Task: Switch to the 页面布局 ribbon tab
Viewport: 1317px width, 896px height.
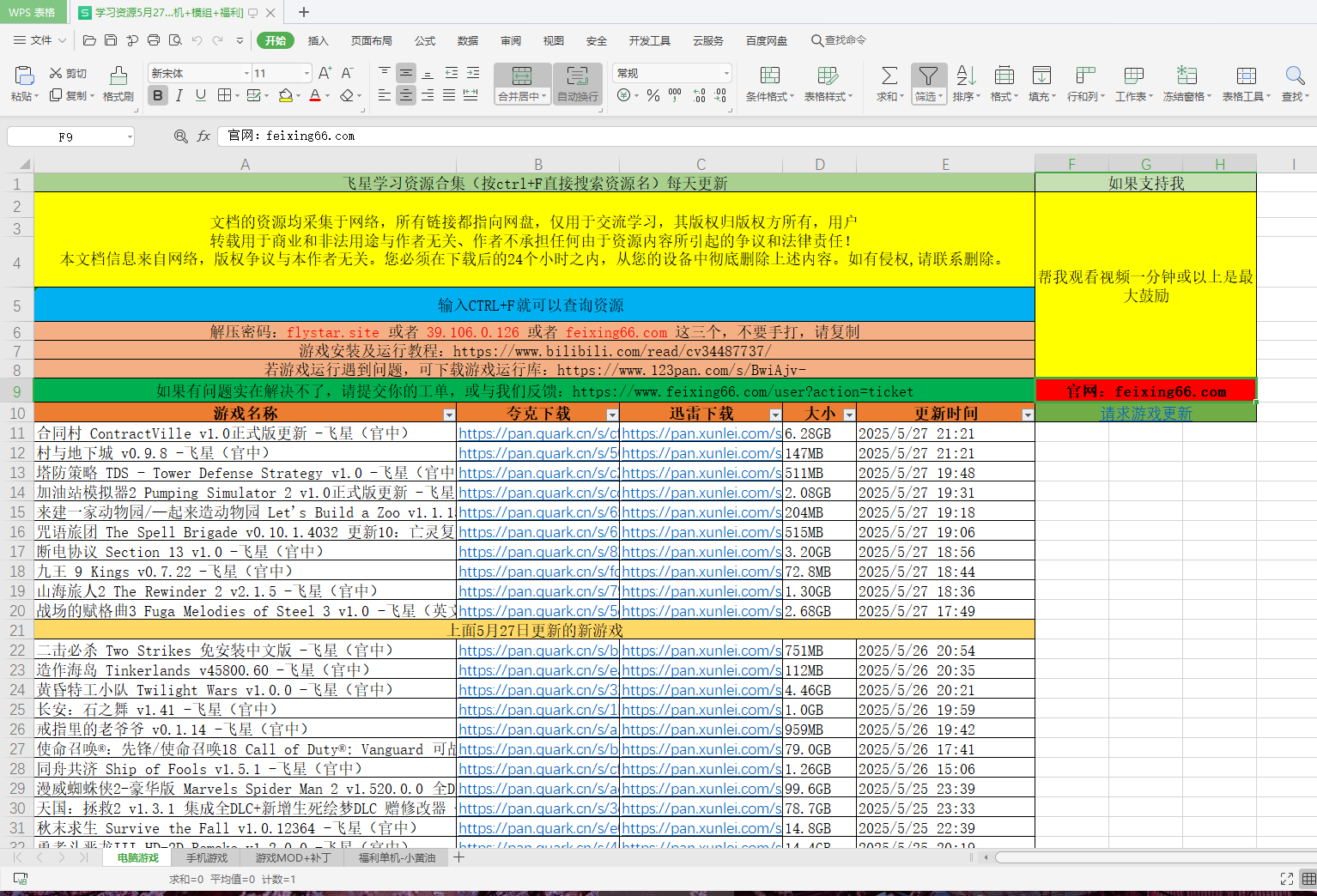Action: [x=372, y=40]
